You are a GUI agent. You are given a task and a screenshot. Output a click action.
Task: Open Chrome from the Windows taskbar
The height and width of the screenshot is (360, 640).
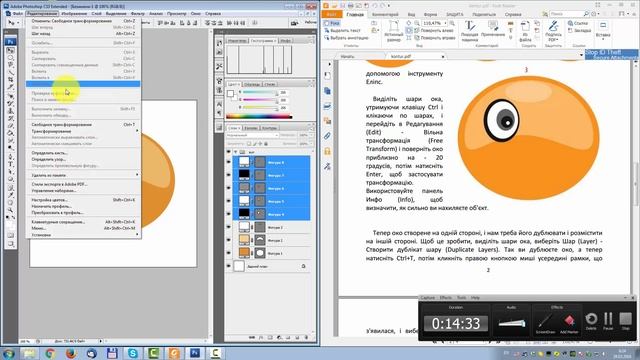(50, 353)
